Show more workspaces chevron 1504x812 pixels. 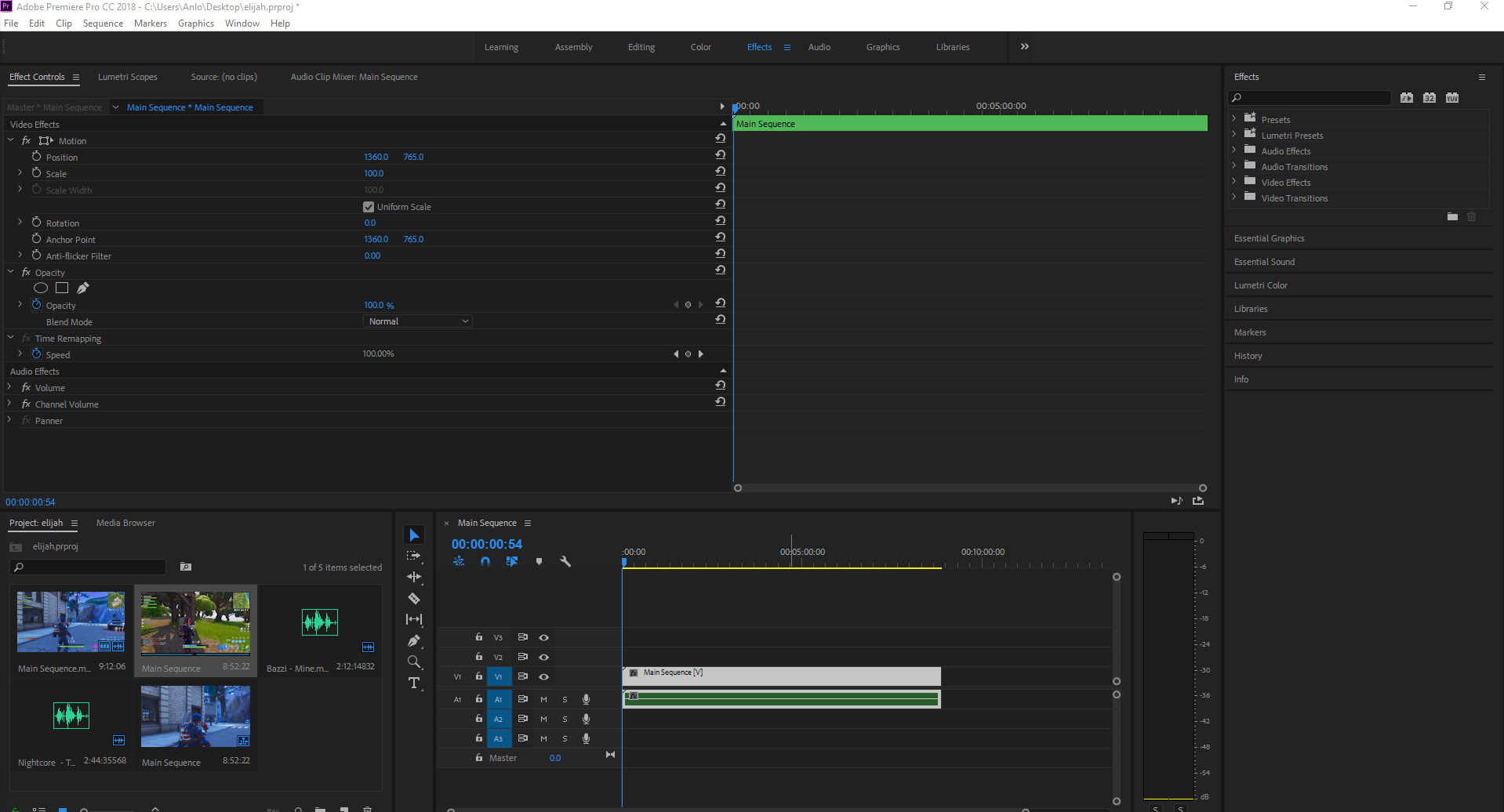click(x=1024, y=47)
